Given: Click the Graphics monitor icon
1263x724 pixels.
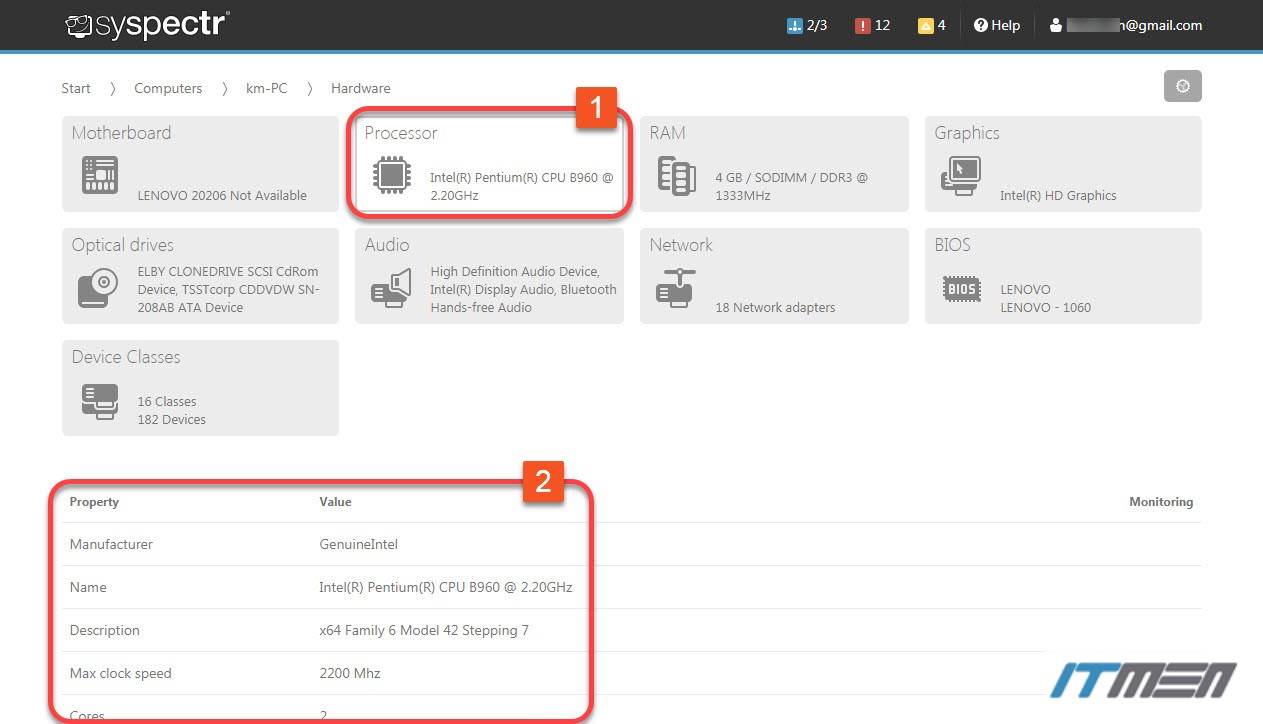Looking at the screenshot, I should (x=960, y=175).
